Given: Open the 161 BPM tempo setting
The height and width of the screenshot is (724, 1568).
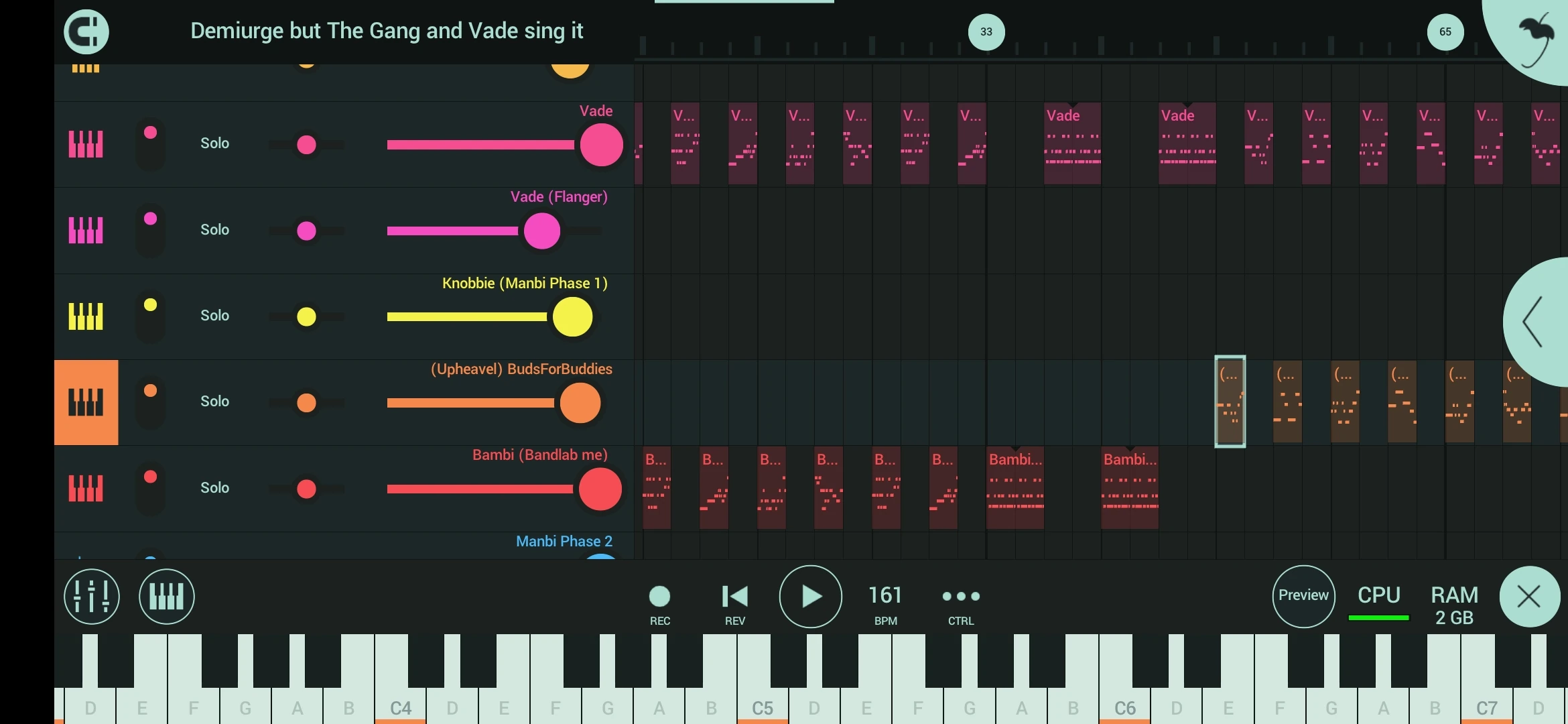Looking at the screenshot, I should [885, 597].
